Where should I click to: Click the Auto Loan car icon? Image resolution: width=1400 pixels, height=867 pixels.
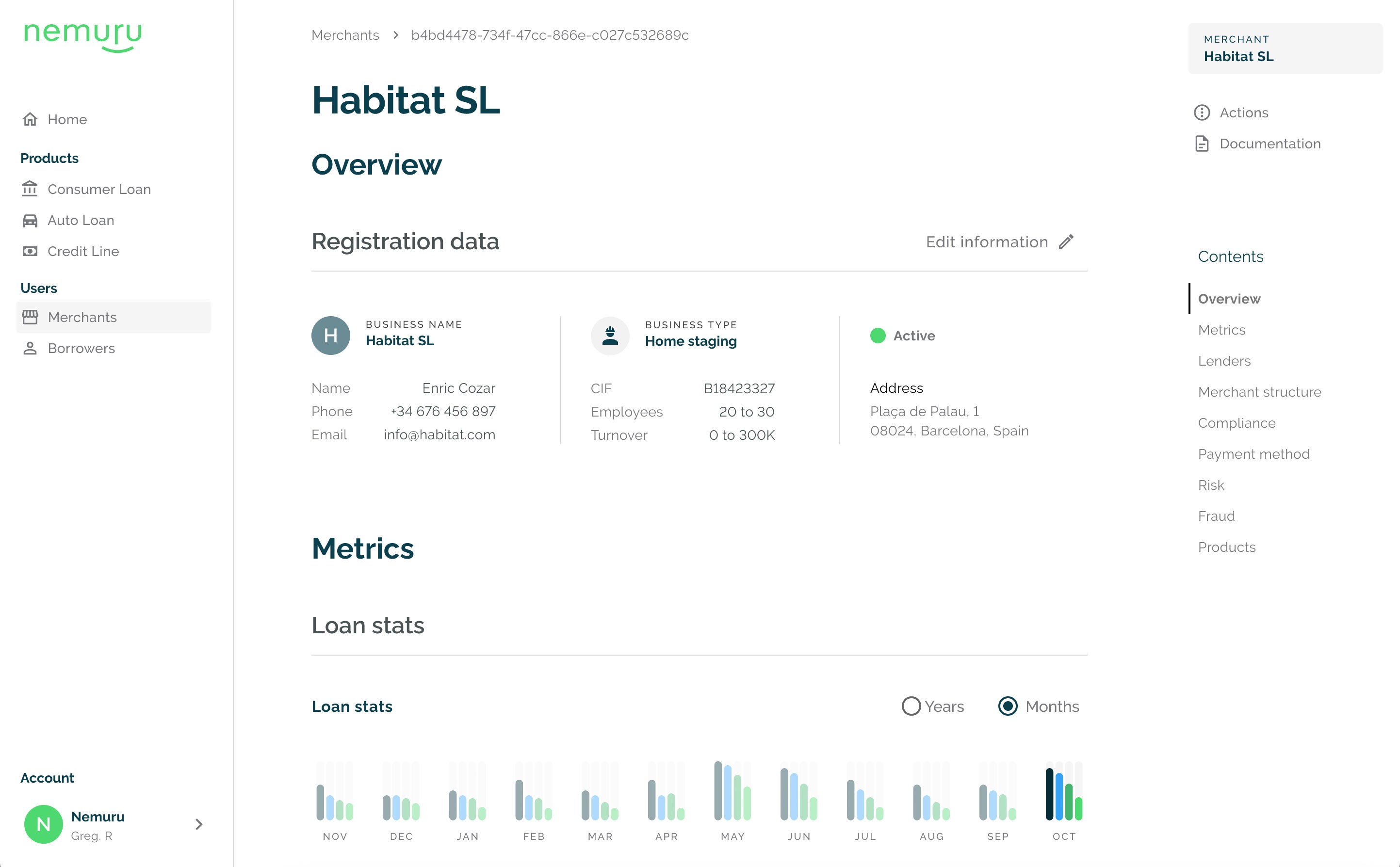click(x=30, y=220)
